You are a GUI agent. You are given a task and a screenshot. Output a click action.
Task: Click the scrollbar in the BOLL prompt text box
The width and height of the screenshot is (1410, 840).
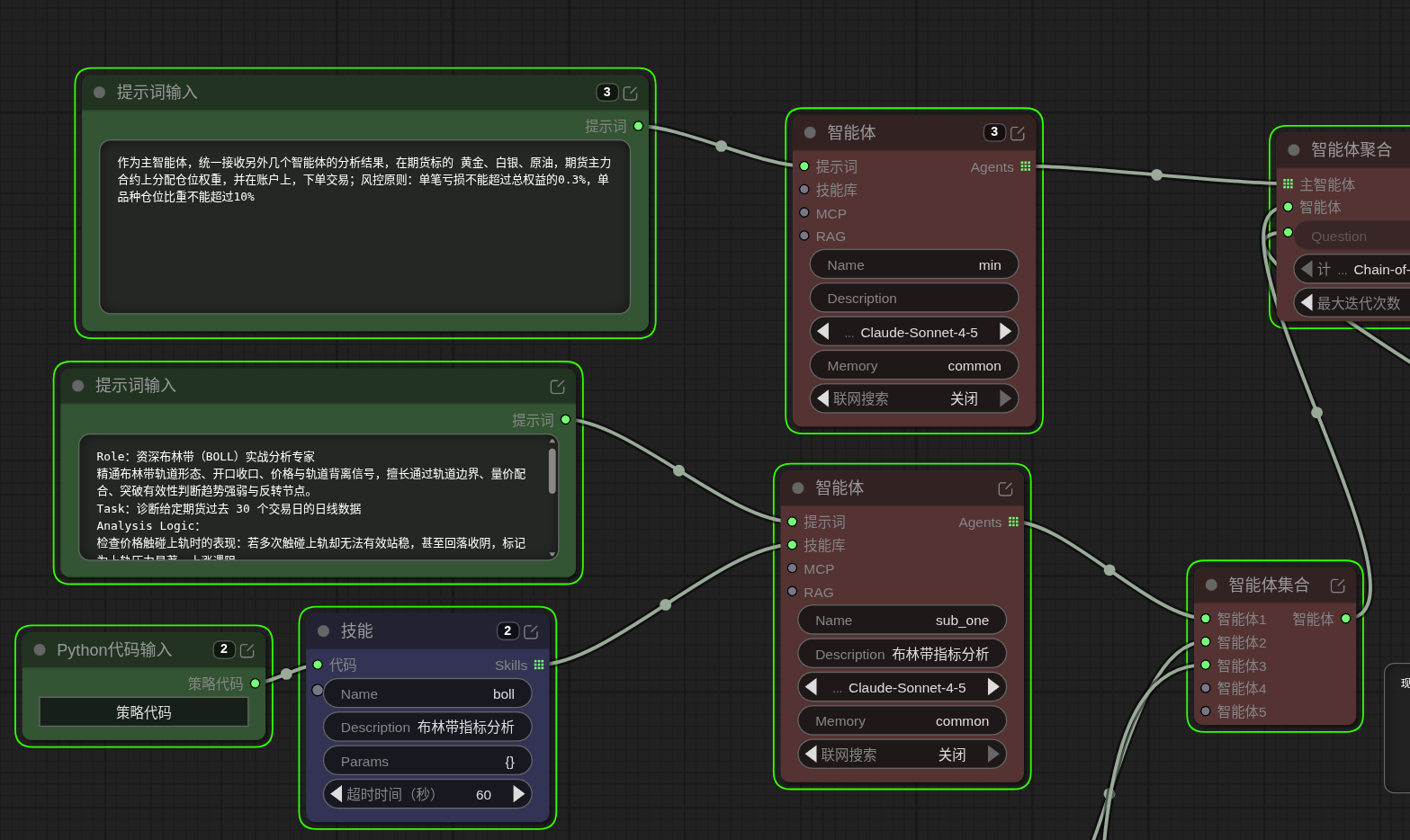(552, 472)
